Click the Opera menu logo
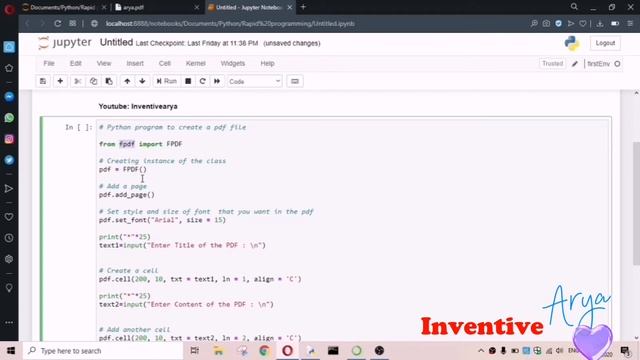The image size is (640, 360). [9, 9]
